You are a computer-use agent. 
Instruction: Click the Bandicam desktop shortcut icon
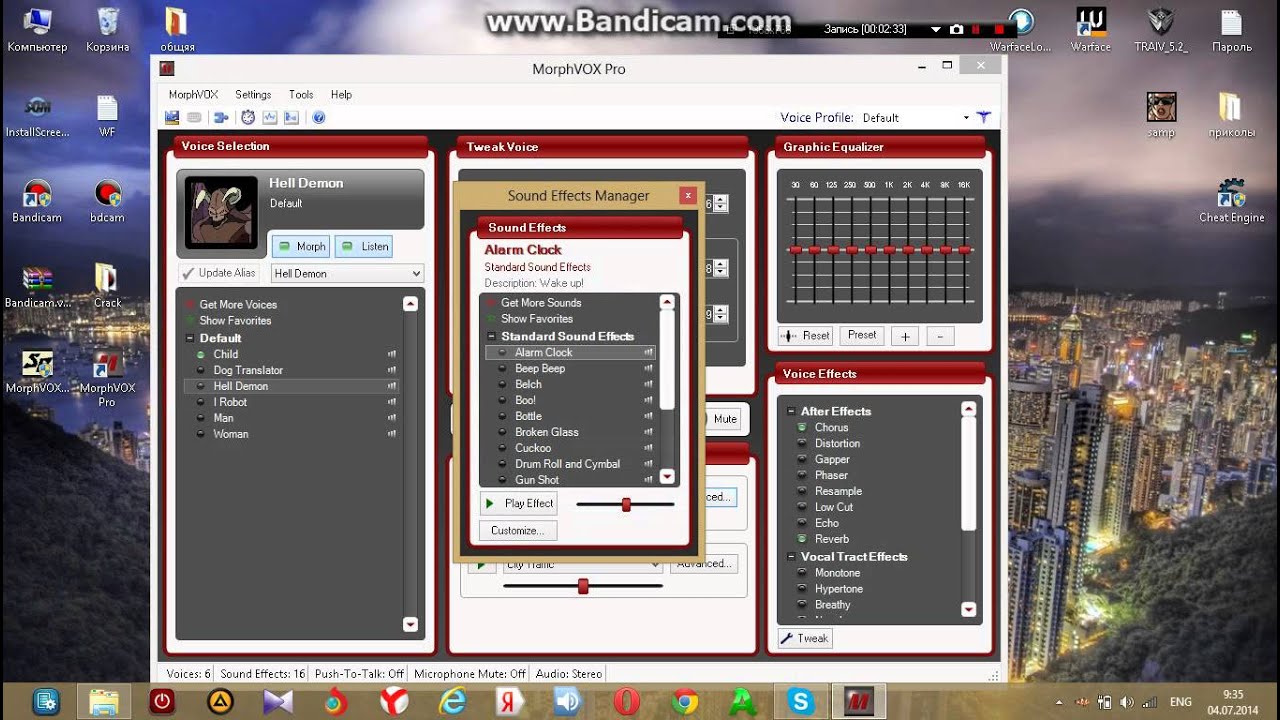[37, 200]
